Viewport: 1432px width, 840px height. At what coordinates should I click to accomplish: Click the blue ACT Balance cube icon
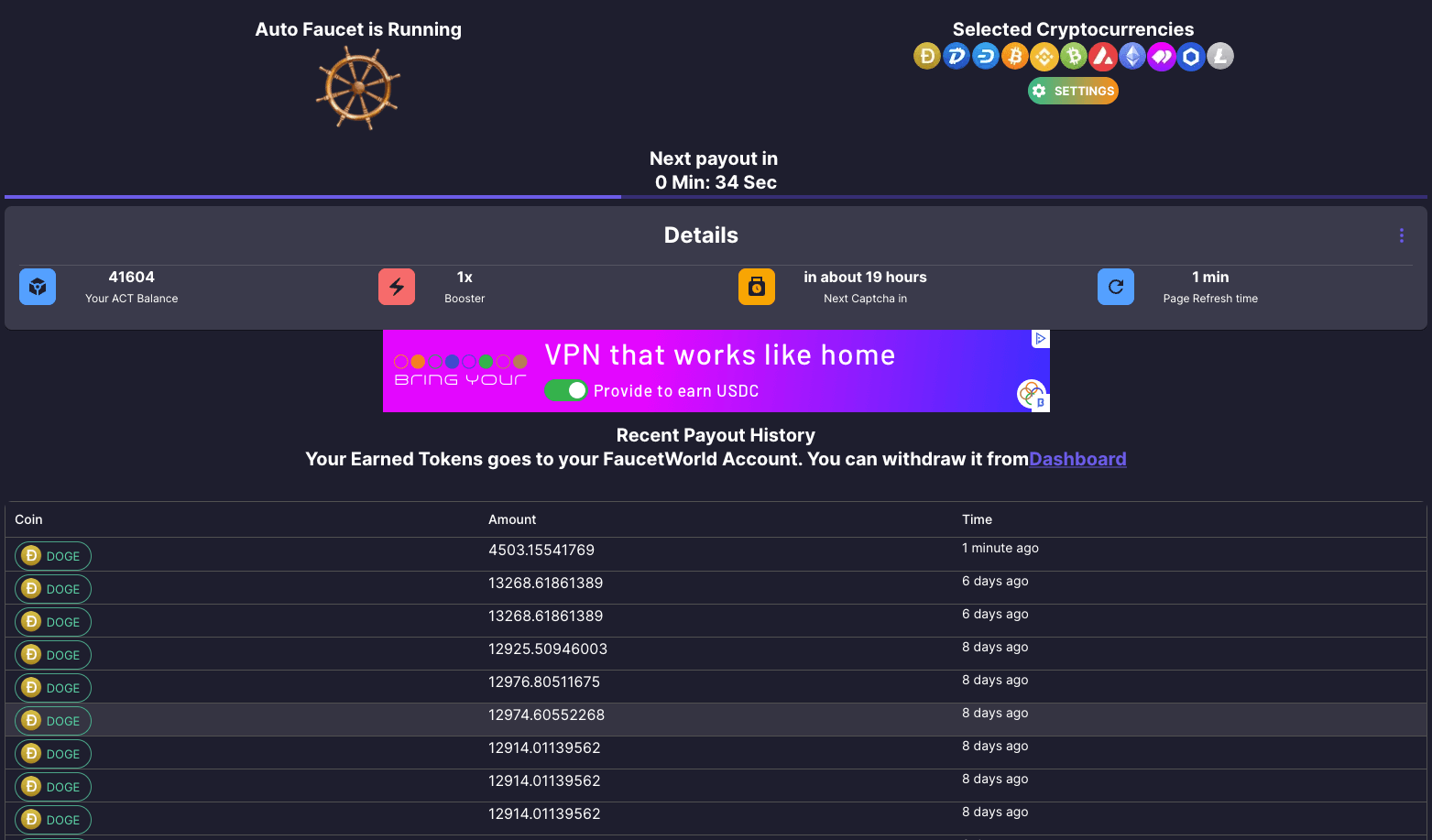point(38,287)
